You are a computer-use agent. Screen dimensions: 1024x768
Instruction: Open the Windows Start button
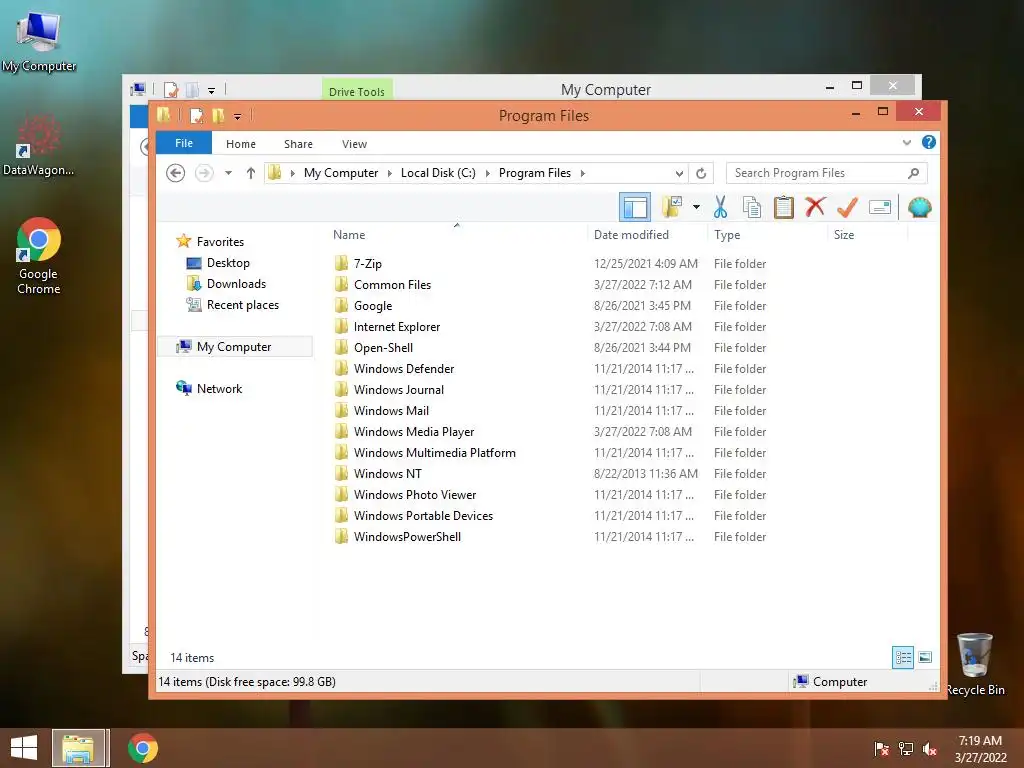pos(24,748)
